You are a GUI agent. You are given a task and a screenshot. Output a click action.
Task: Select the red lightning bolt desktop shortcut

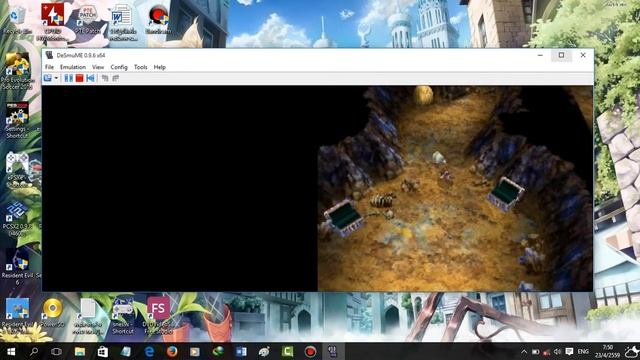coord(52,22)
